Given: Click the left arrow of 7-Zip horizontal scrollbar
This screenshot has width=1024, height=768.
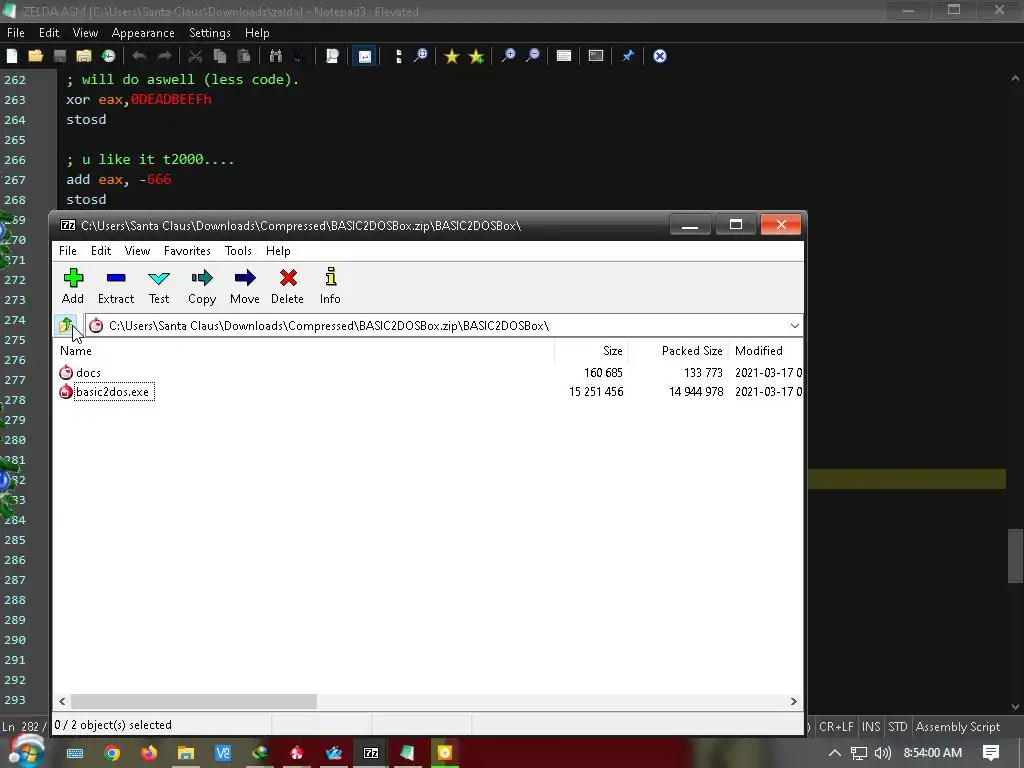Looking at the screenshot, I should 62,701.
